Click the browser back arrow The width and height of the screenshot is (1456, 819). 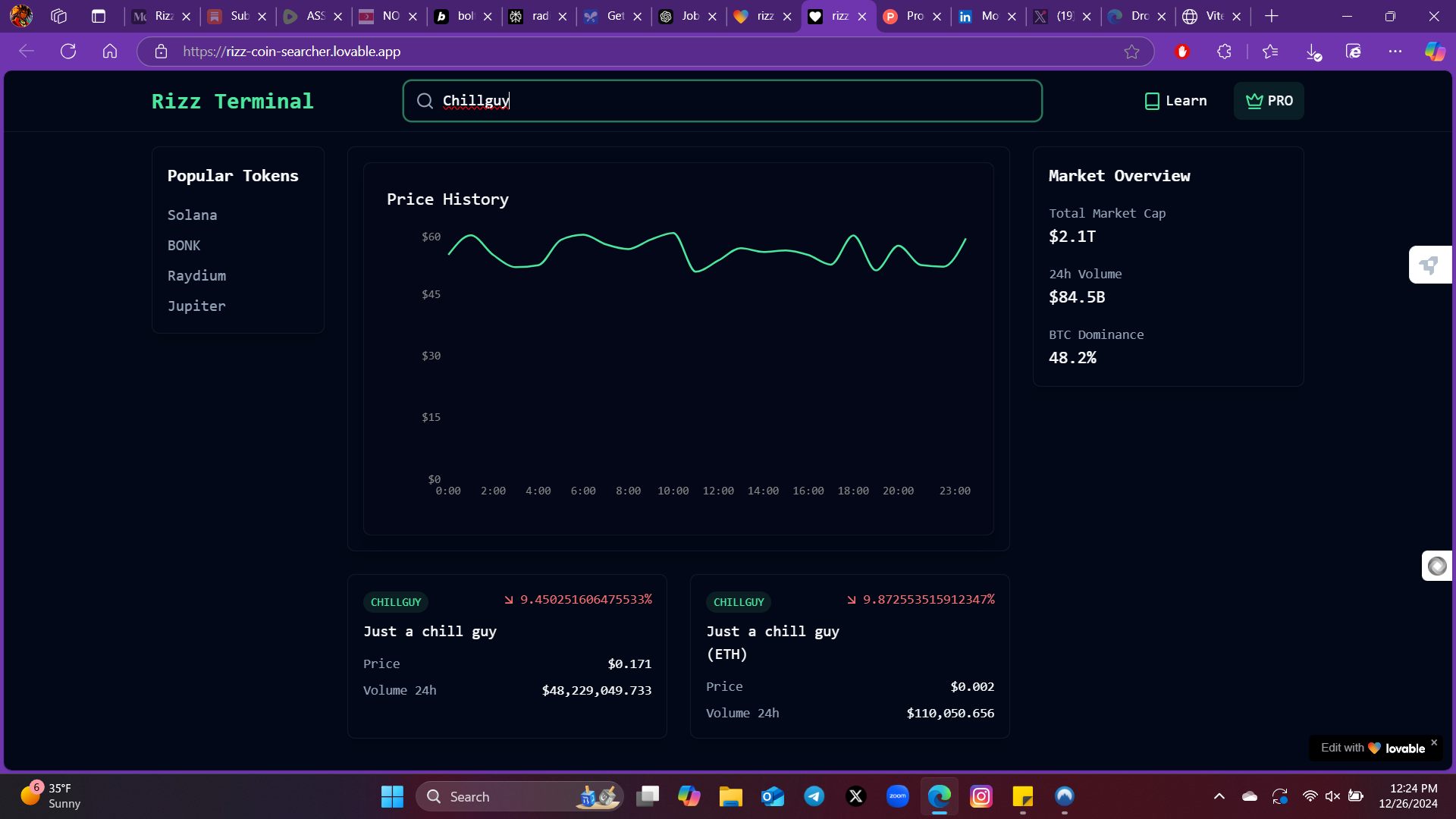click(27, 52)
